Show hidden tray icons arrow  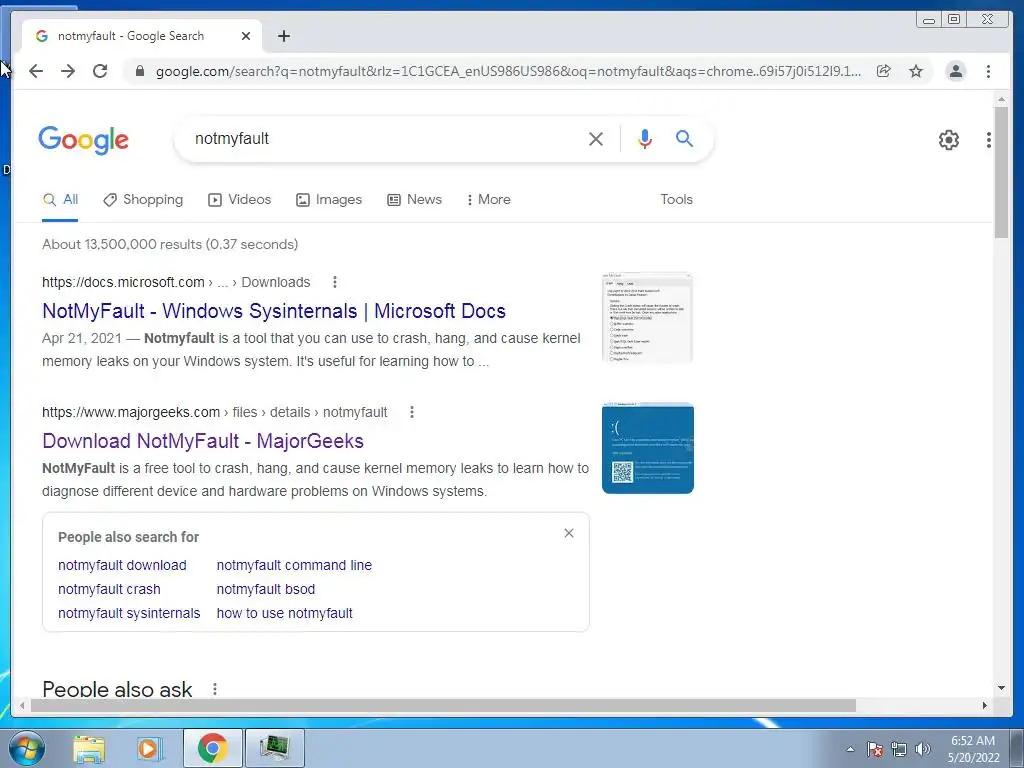pos(850,749)
